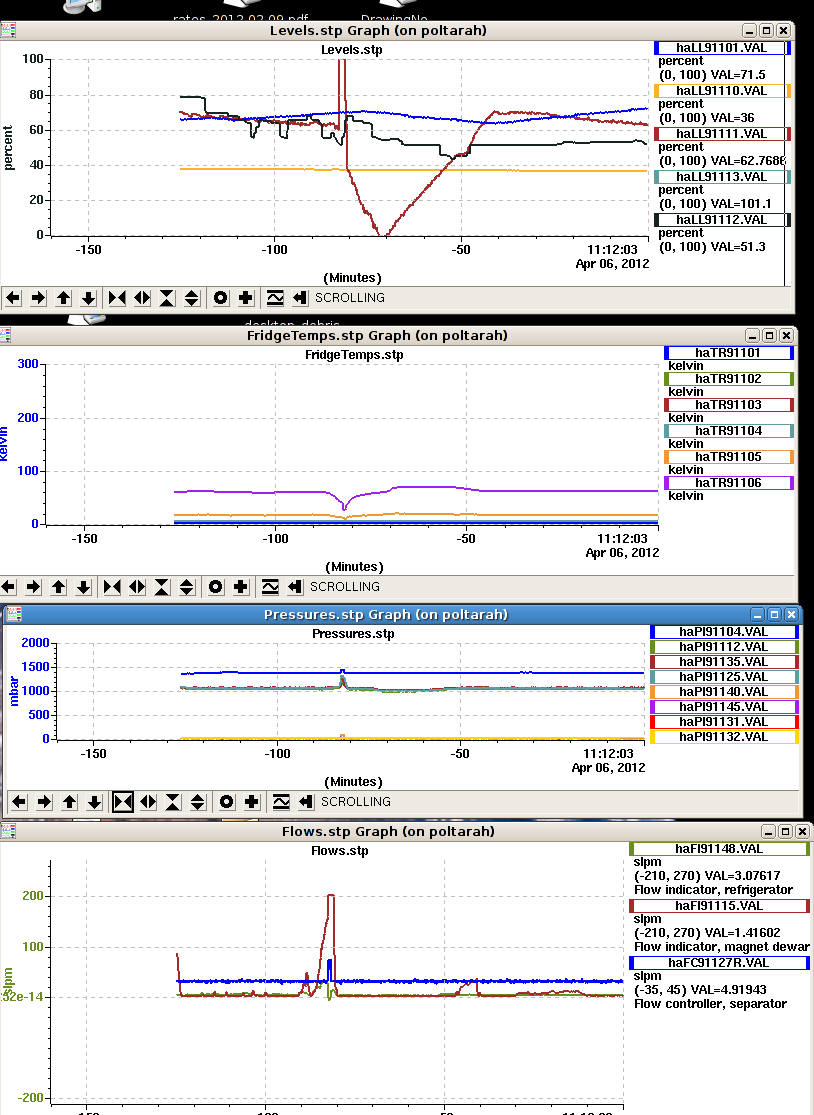Pan left in the Pressures graph toolbar
Screen dimensions: 814x1115
[19, 802]
